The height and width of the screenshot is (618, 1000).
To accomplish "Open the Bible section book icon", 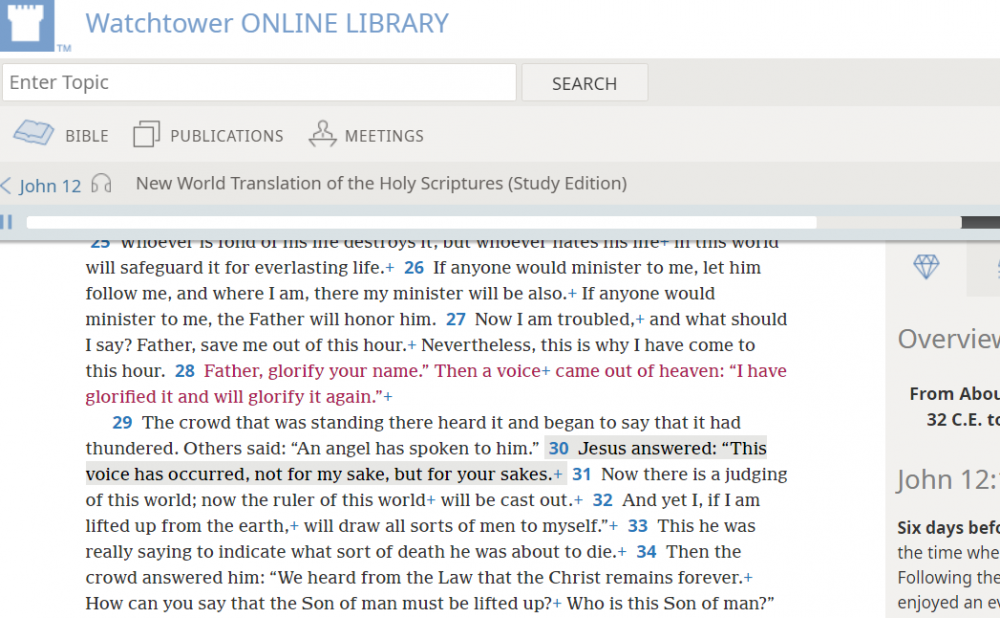I will click(x=33, y=134).
